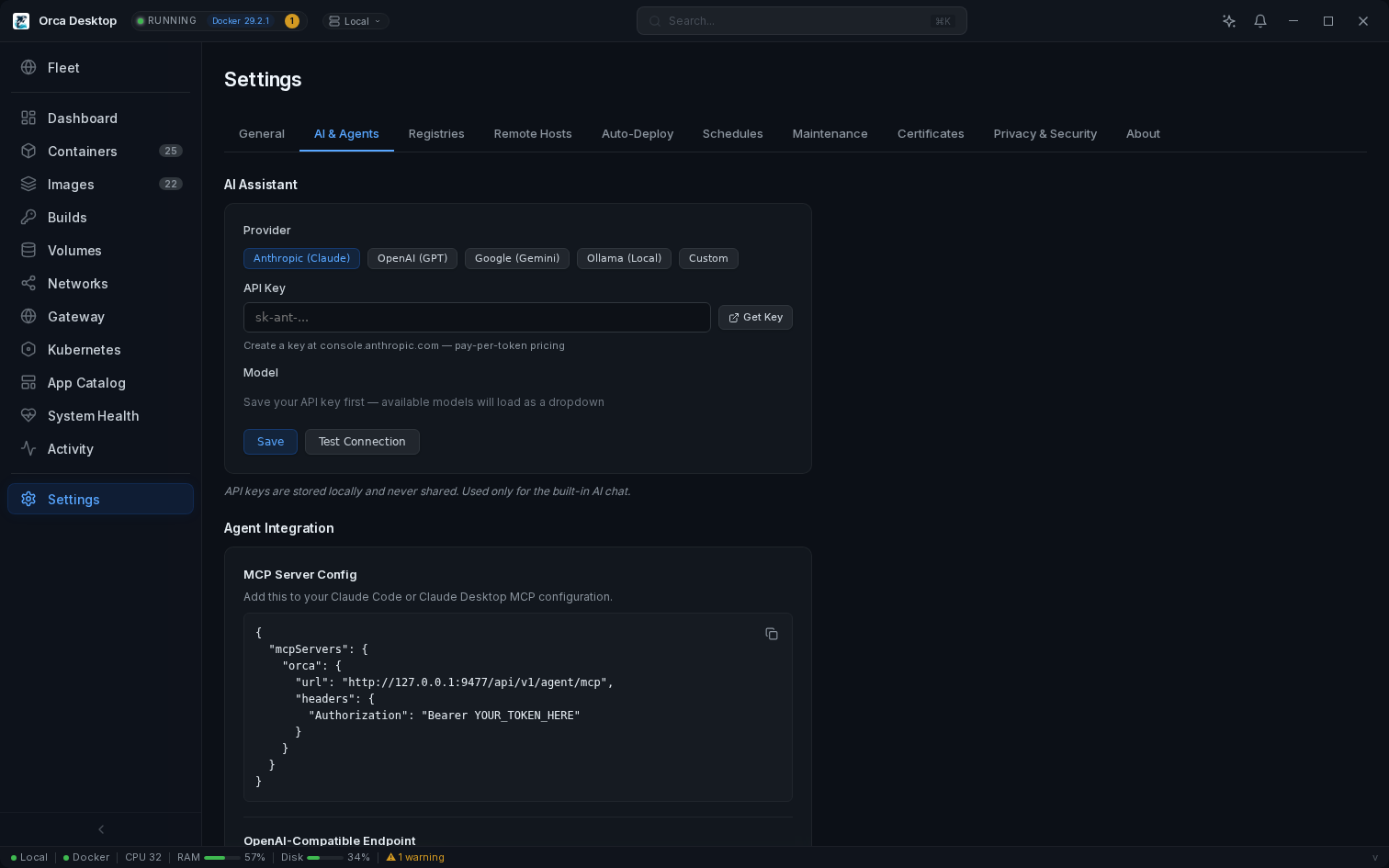Click the Builds wrench icon
Screen dimensions: 1389x868
[x=28, y=217]
